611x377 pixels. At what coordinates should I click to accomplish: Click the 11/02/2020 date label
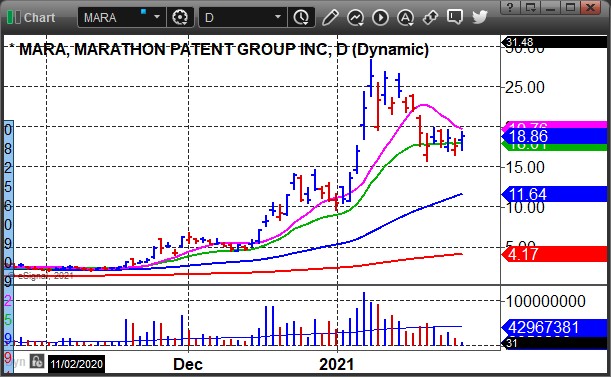click(x=76, y=364)
